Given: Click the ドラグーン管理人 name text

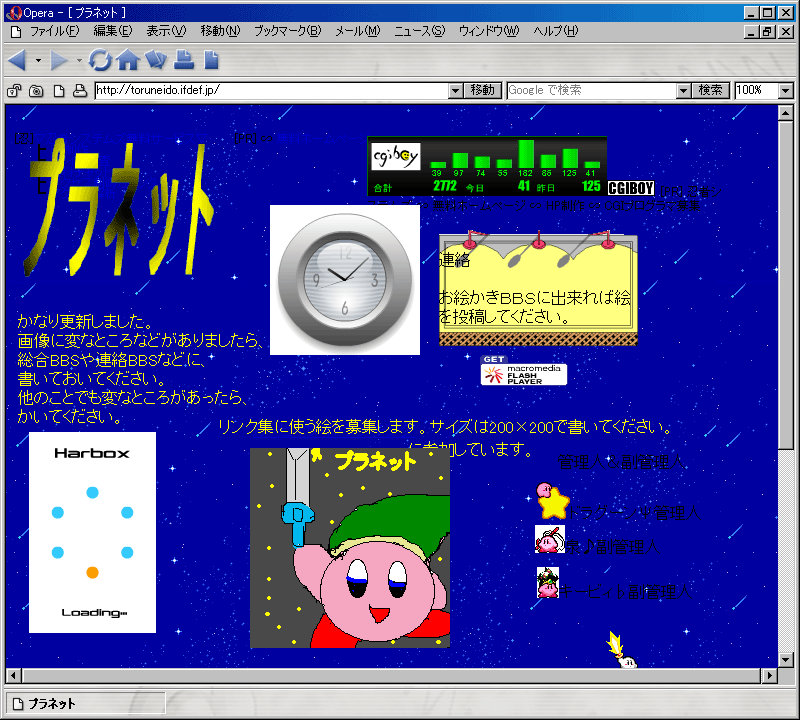Looking at the screenshot, I should coord(634,512).
